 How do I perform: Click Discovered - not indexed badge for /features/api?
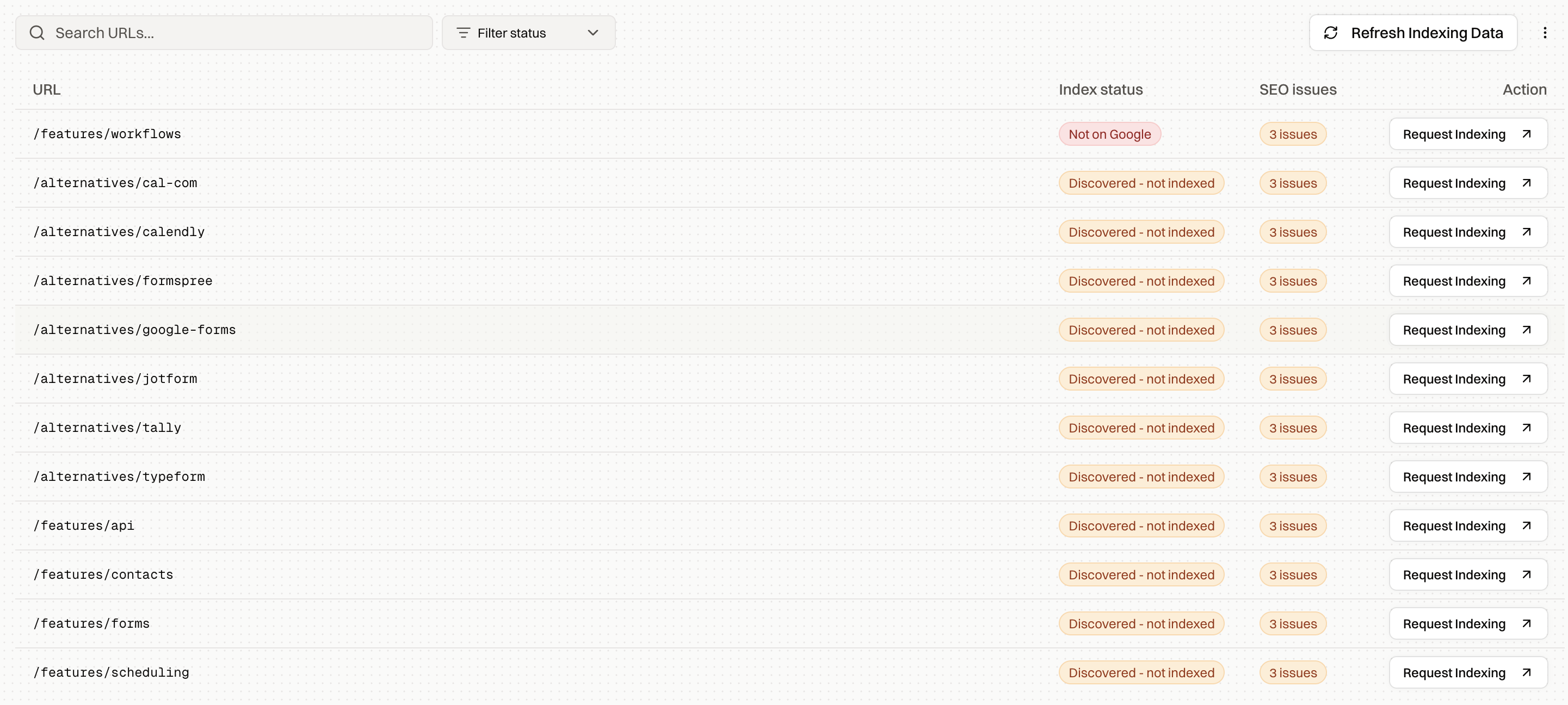pos(1141,526)
